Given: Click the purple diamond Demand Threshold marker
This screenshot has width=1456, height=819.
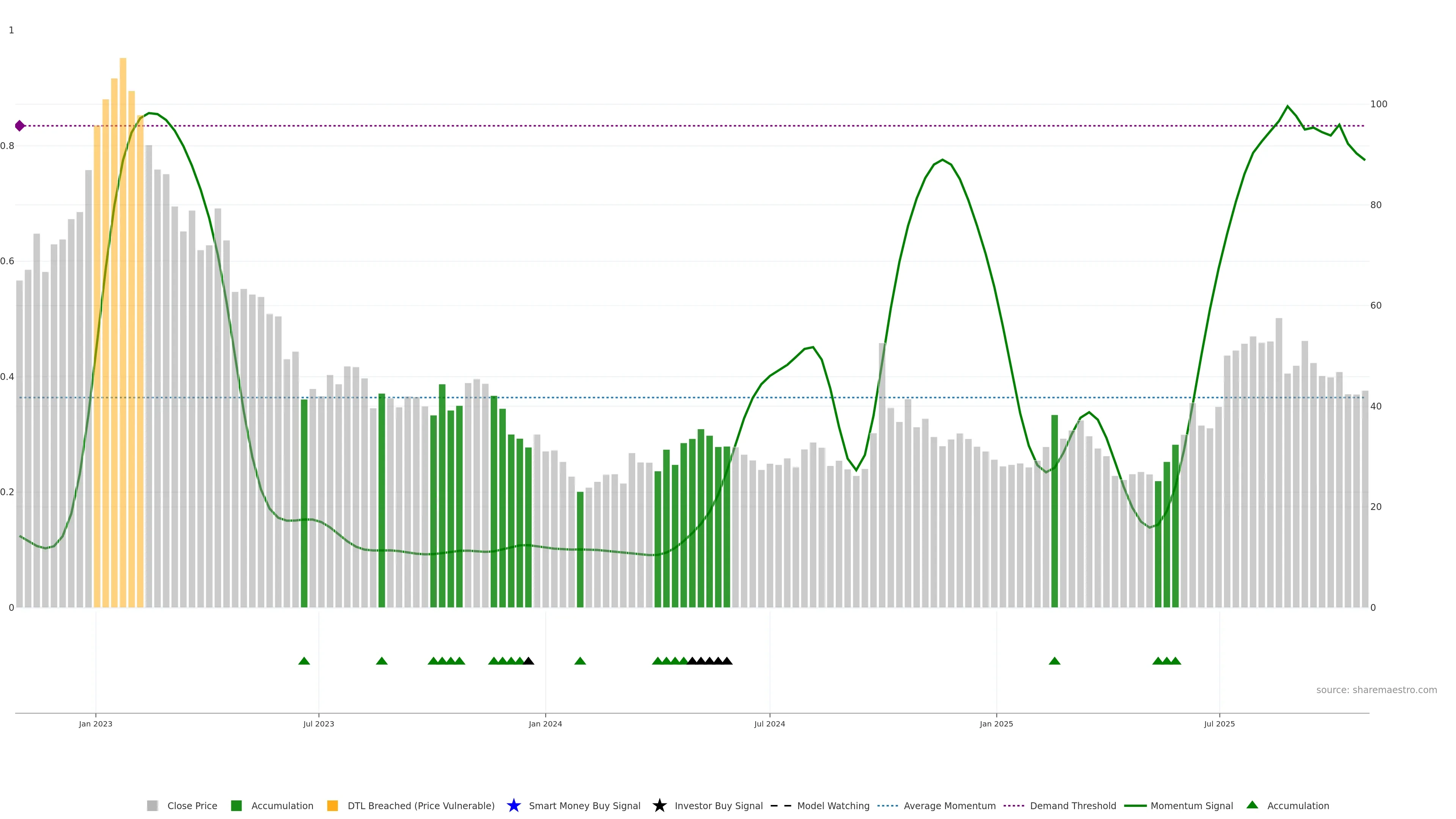Looking at the screenshot, I should 20,126.
